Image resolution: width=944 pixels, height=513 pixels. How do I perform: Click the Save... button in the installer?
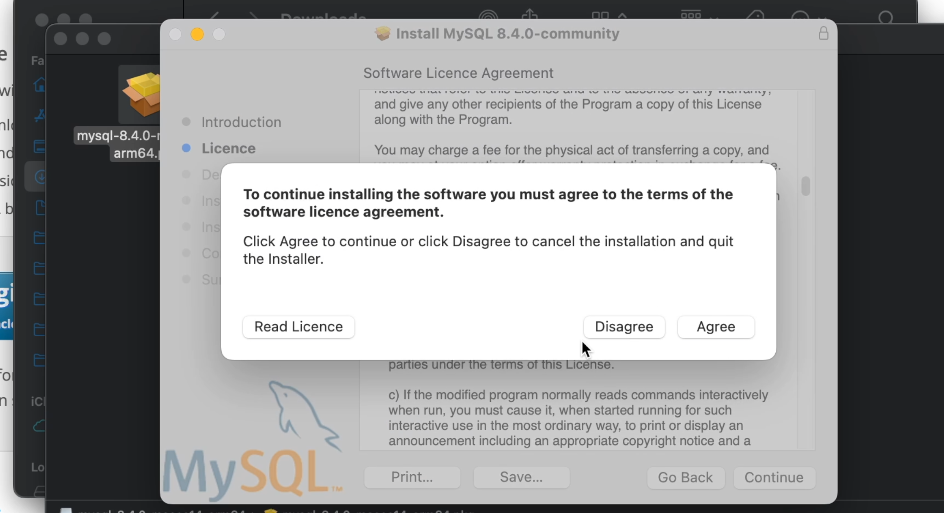point(521,477)
